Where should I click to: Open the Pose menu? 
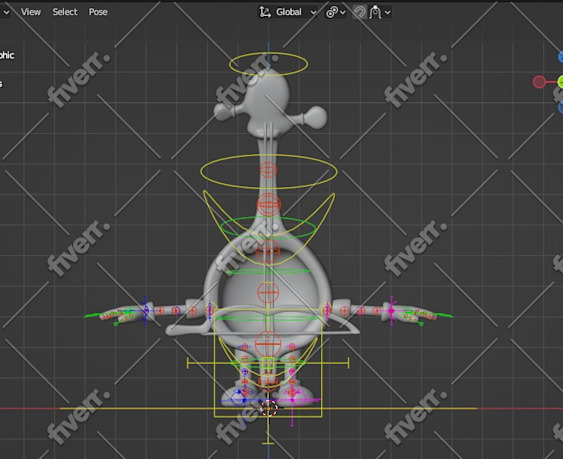(x=98, y=12)
